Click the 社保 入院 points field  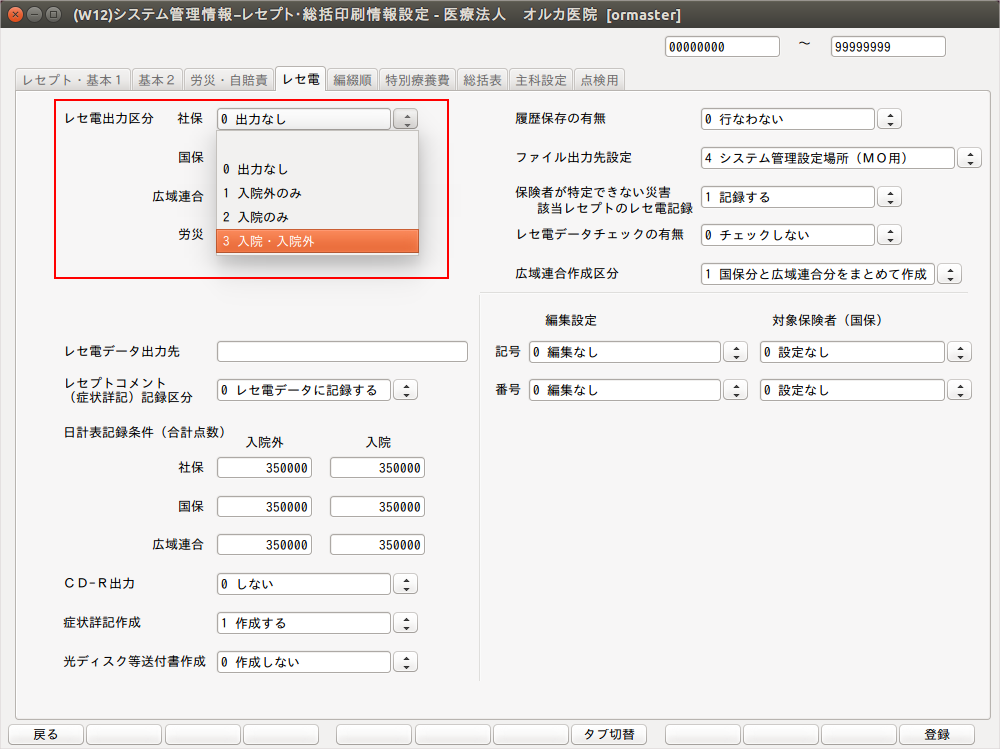point(378,468)
